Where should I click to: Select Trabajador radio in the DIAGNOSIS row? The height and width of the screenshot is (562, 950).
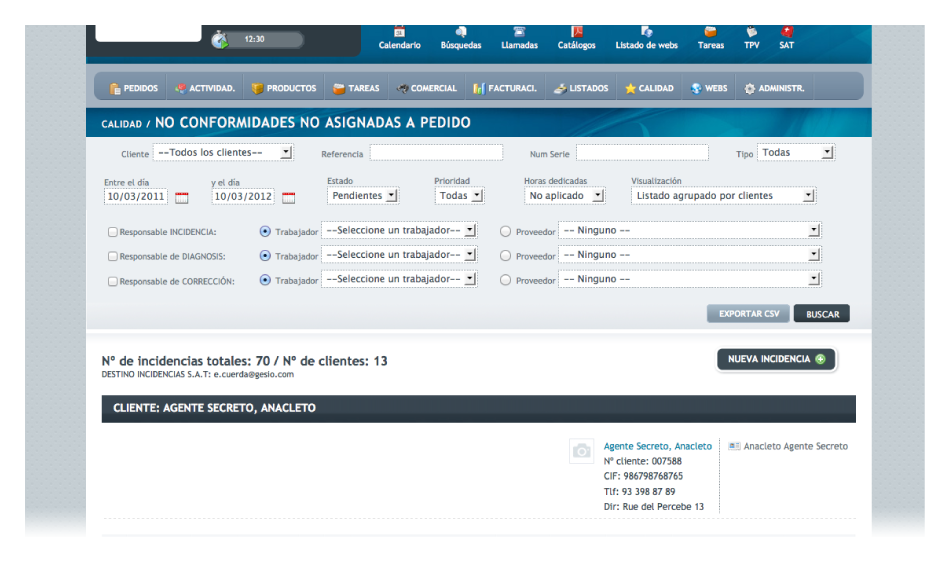coord(265,256)
